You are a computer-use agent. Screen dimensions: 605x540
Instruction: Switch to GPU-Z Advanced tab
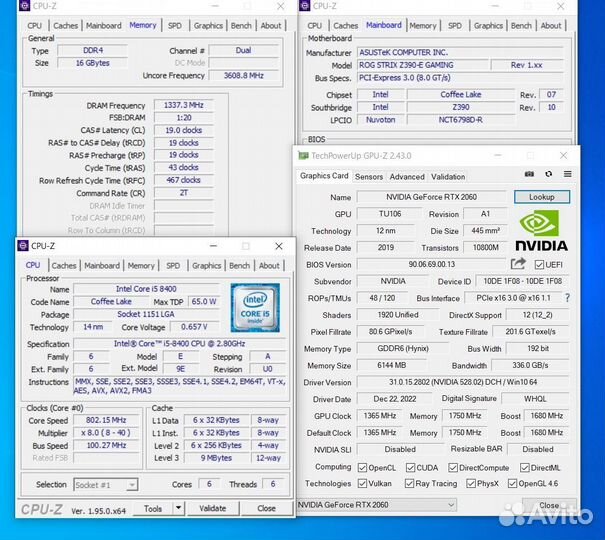pyautogui.click(x=407, y=177)
